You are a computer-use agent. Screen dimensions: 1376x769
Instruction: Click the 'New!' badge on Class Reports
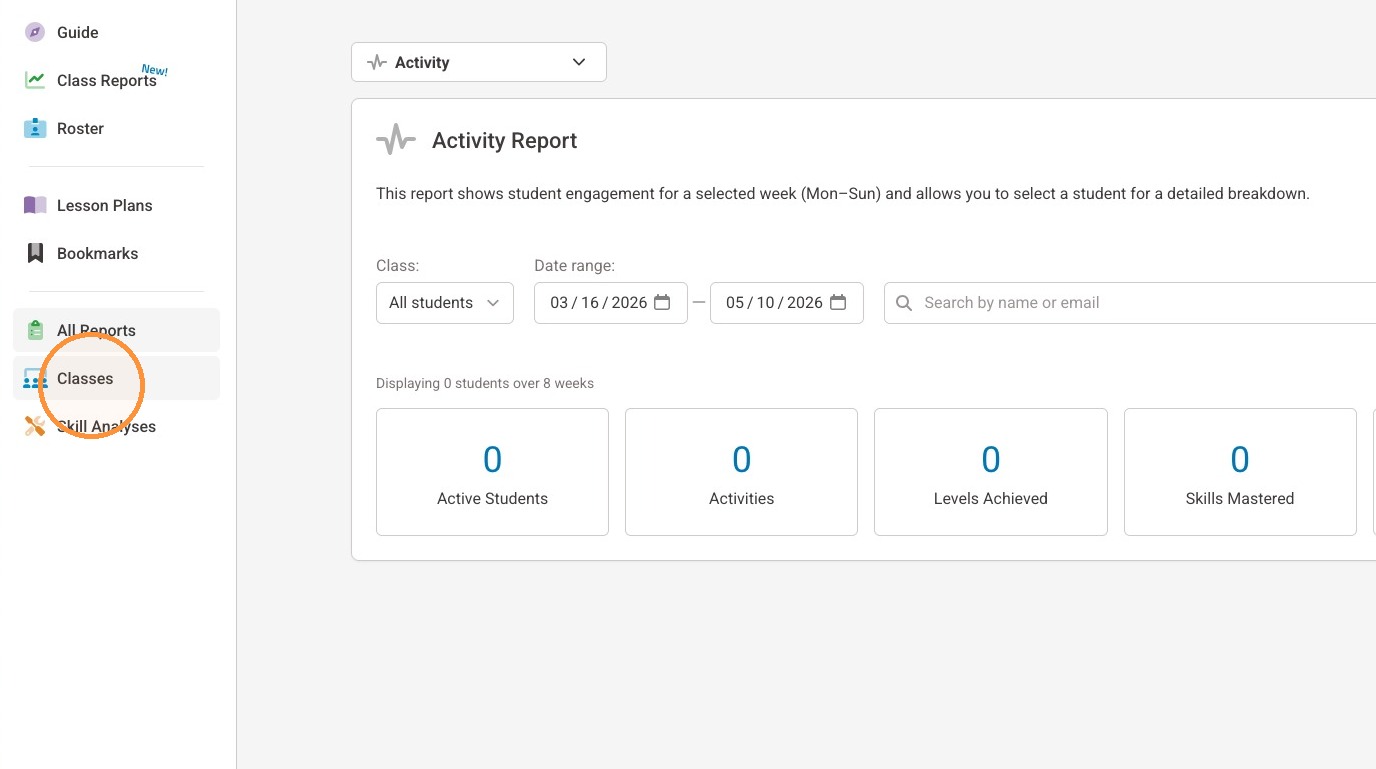155,70
